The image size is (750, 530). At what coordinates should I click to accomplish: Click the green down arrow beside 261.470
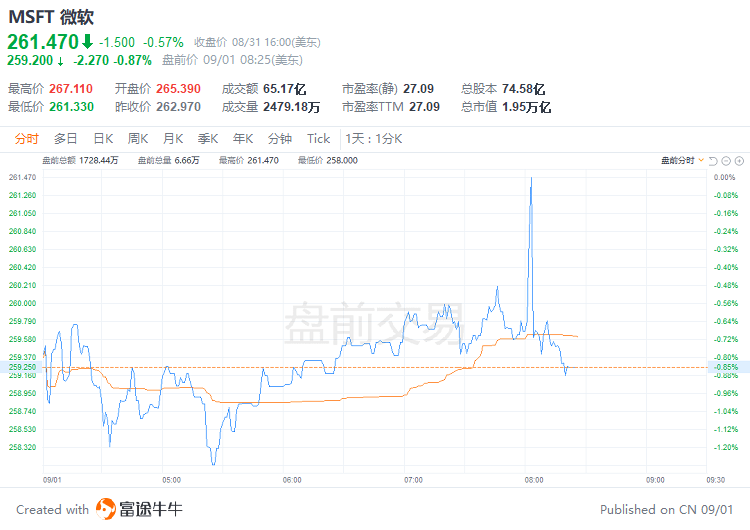pos(87,42)
